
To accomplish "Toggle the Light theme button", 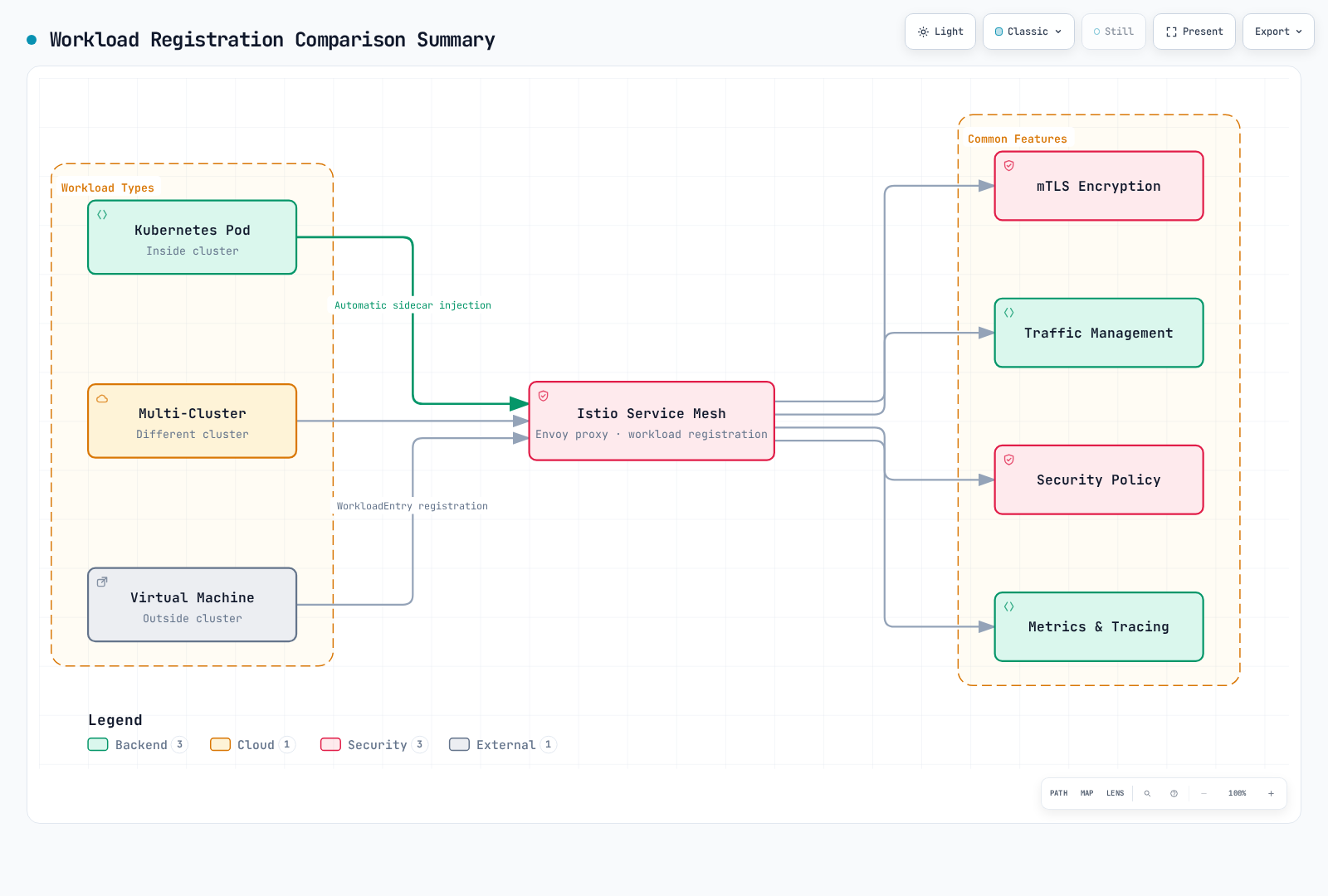I will click(x=940, y=32).
